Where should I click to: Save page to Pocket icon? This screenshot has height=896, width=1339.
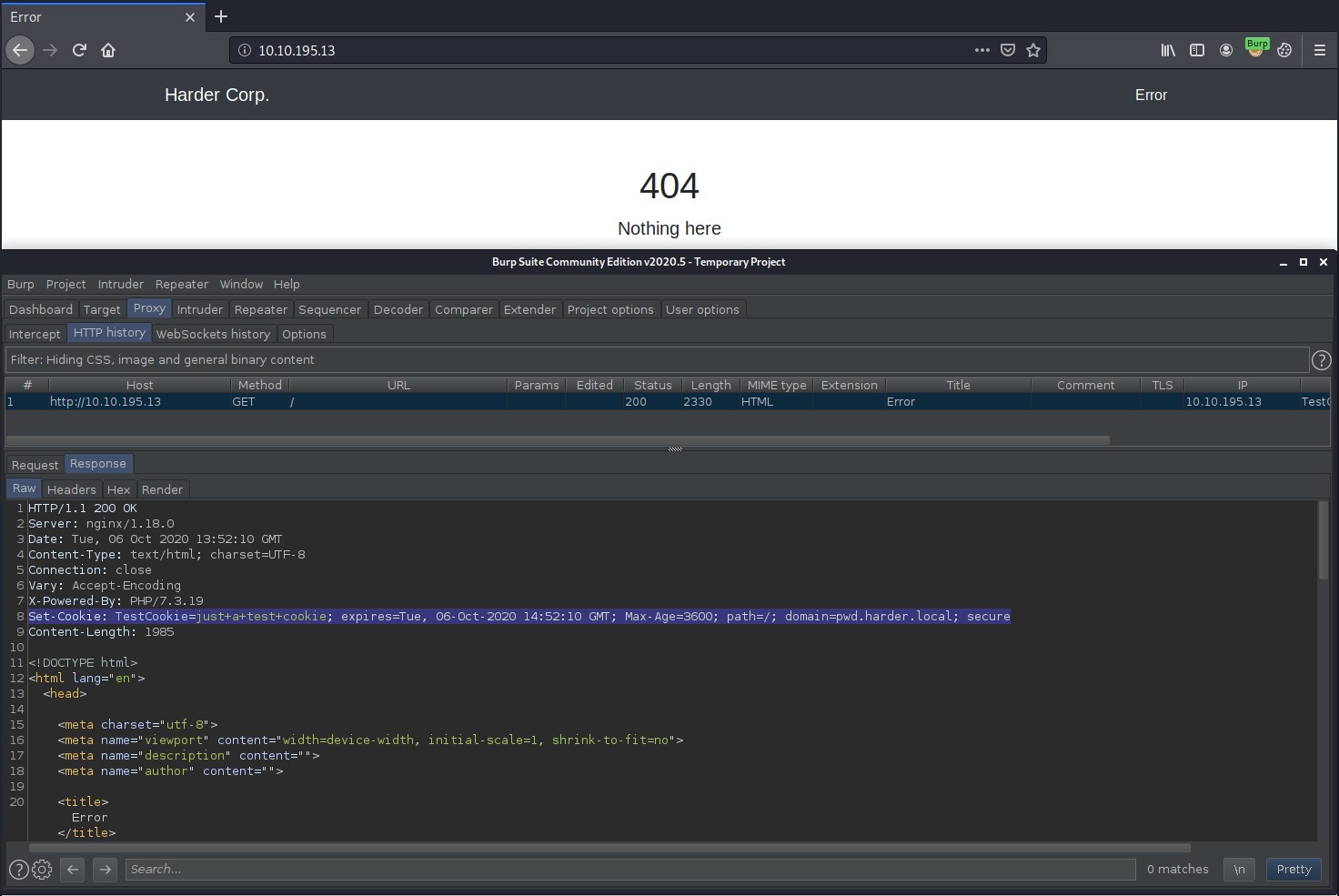(1008, 50)
